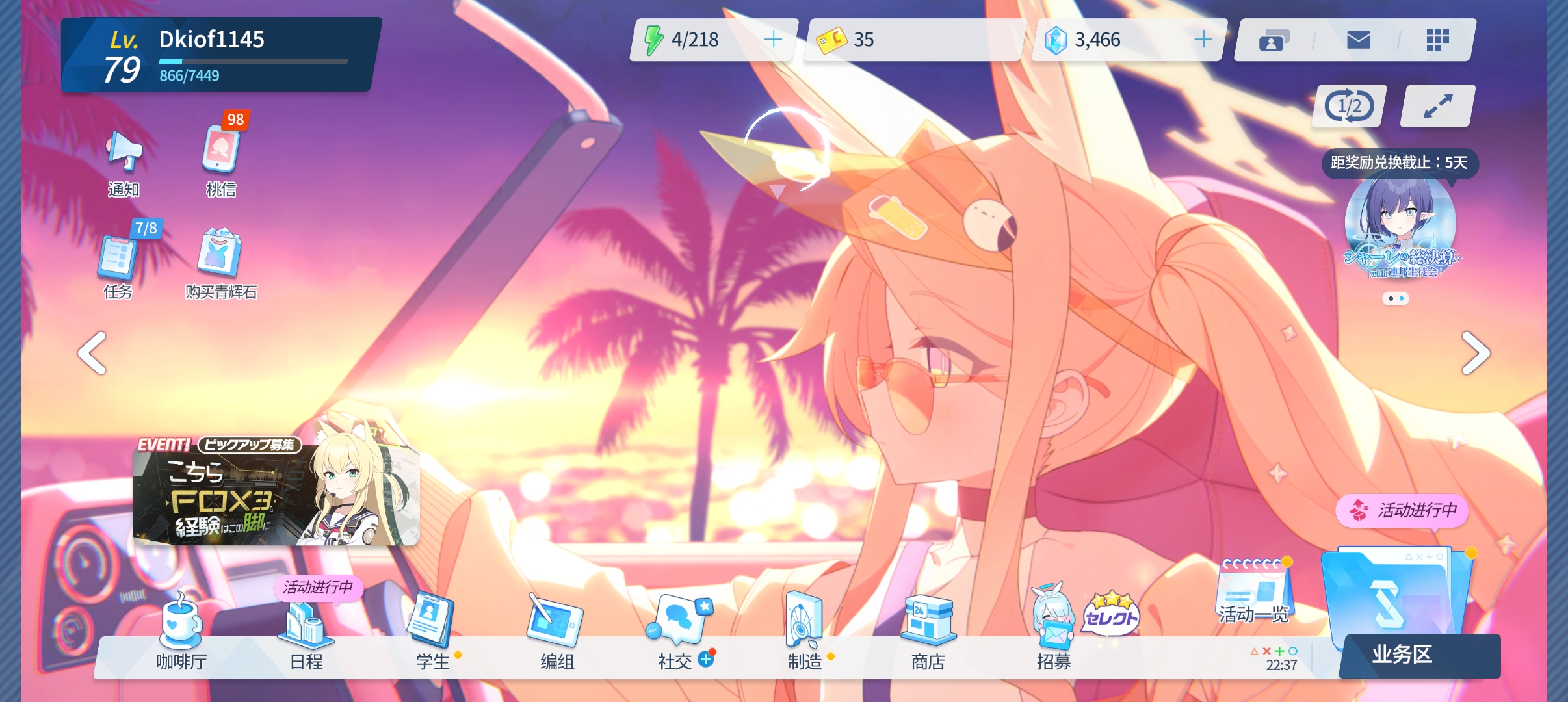Open the grid menu icon

(x=1437, y=40)
